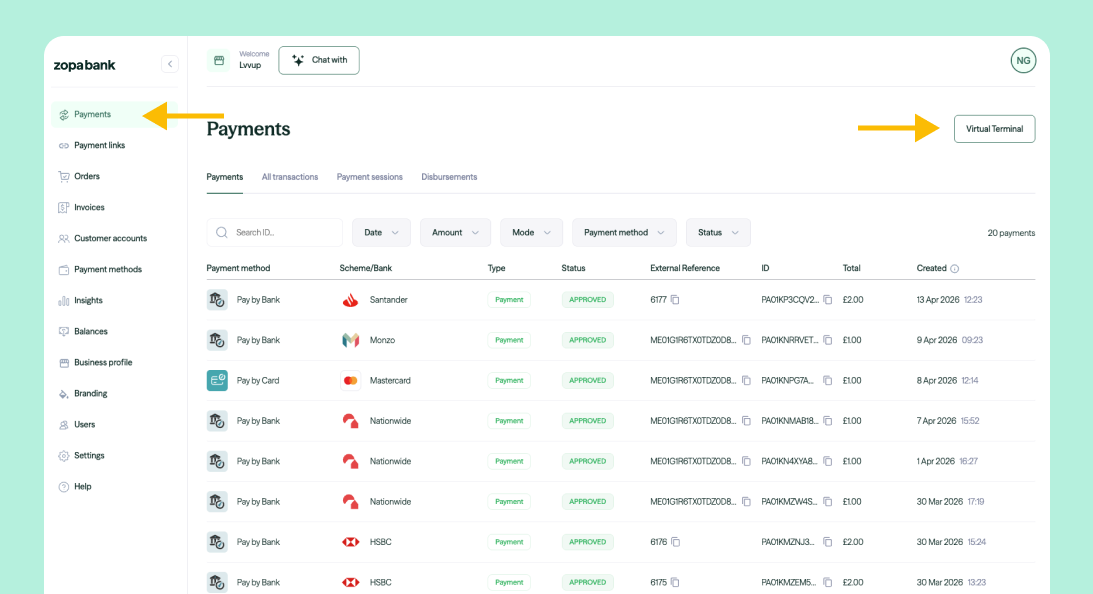Copy ID of the Santander payment

point(827,300)
